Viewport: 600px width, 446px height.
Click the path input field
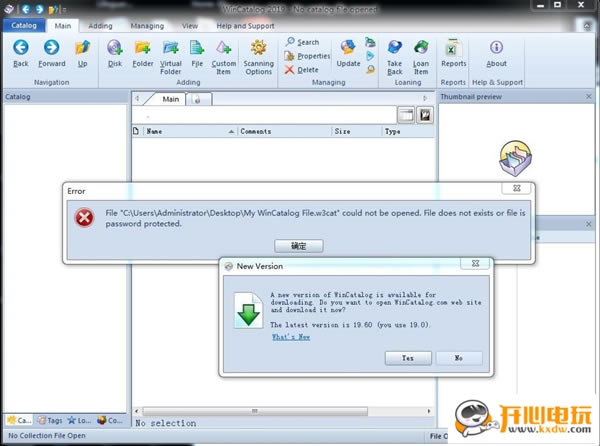264,115
